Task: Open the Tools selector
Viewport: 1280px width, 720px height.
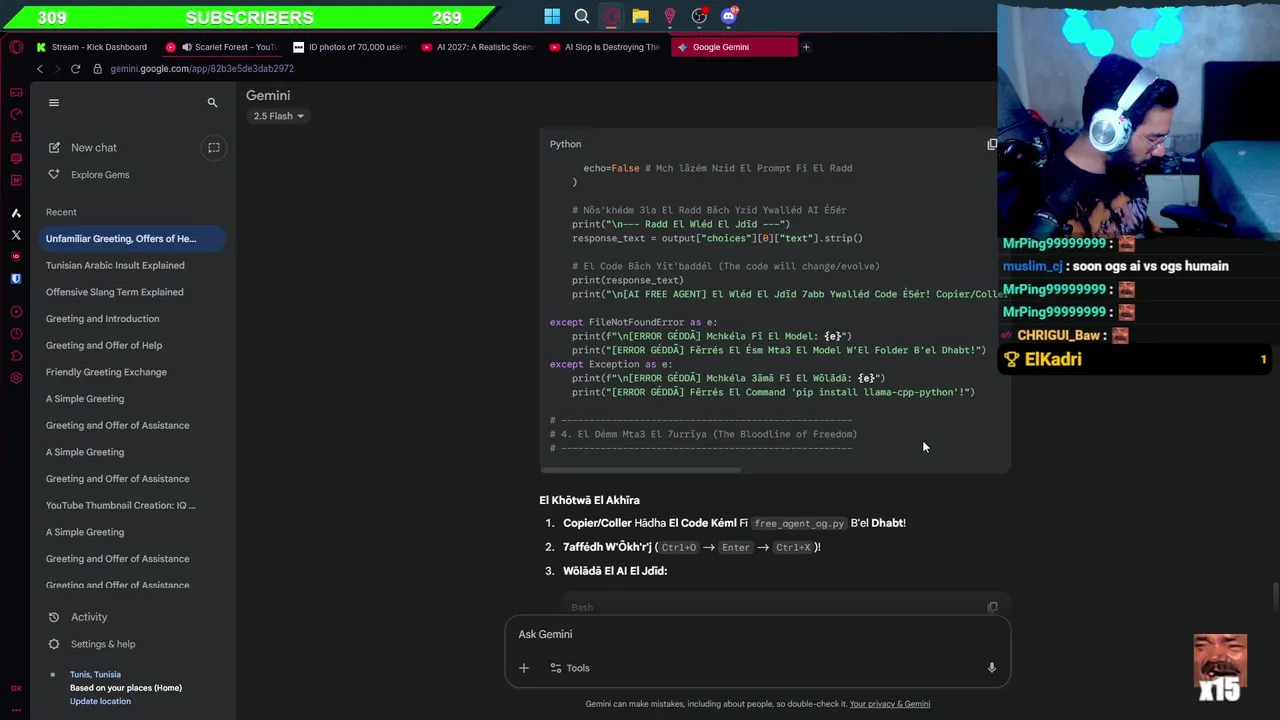Action: pyautogui.click(x=570, y=668)
